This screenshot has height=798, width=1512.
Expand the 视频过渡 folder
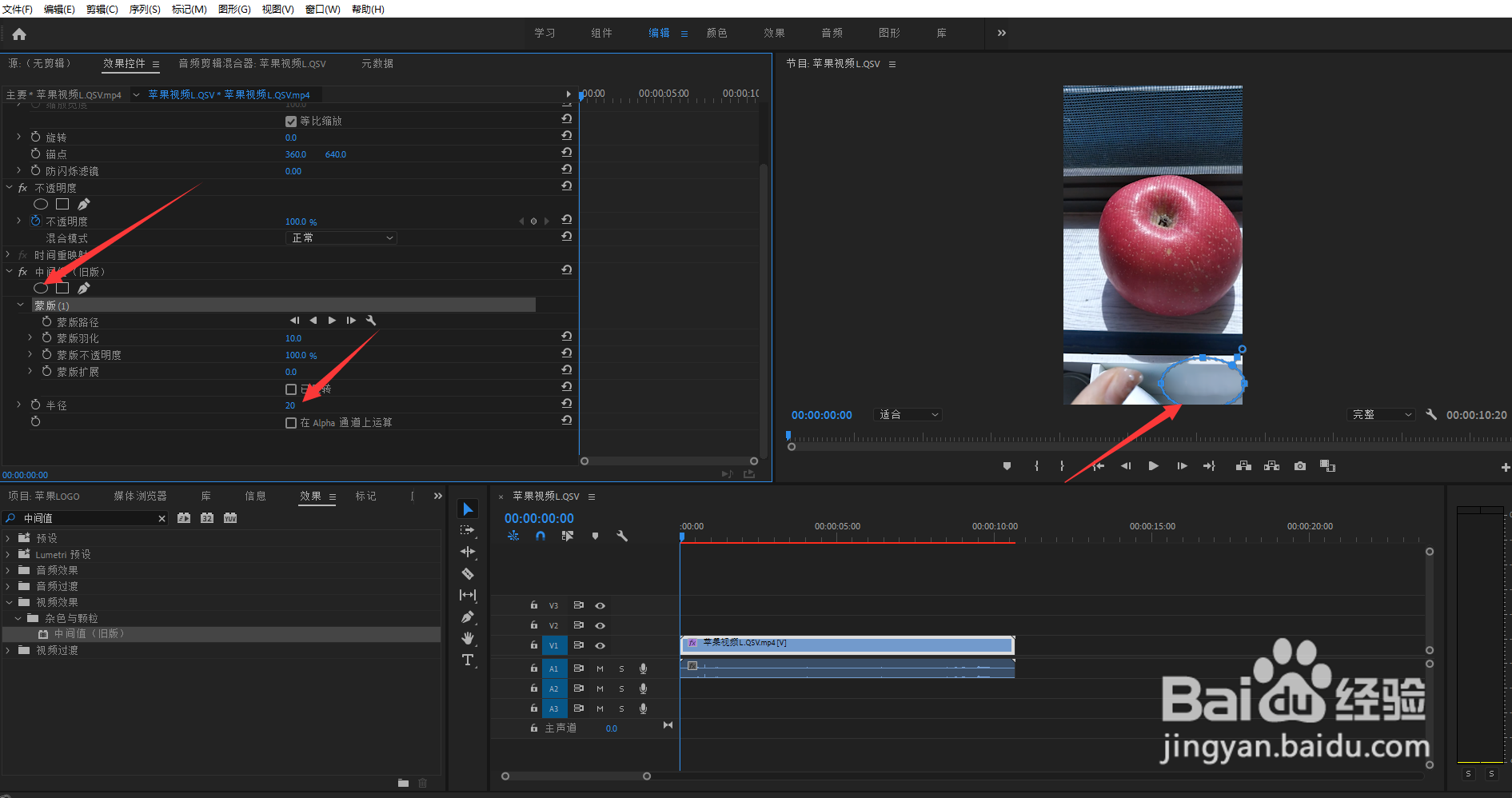coord(8,650)
